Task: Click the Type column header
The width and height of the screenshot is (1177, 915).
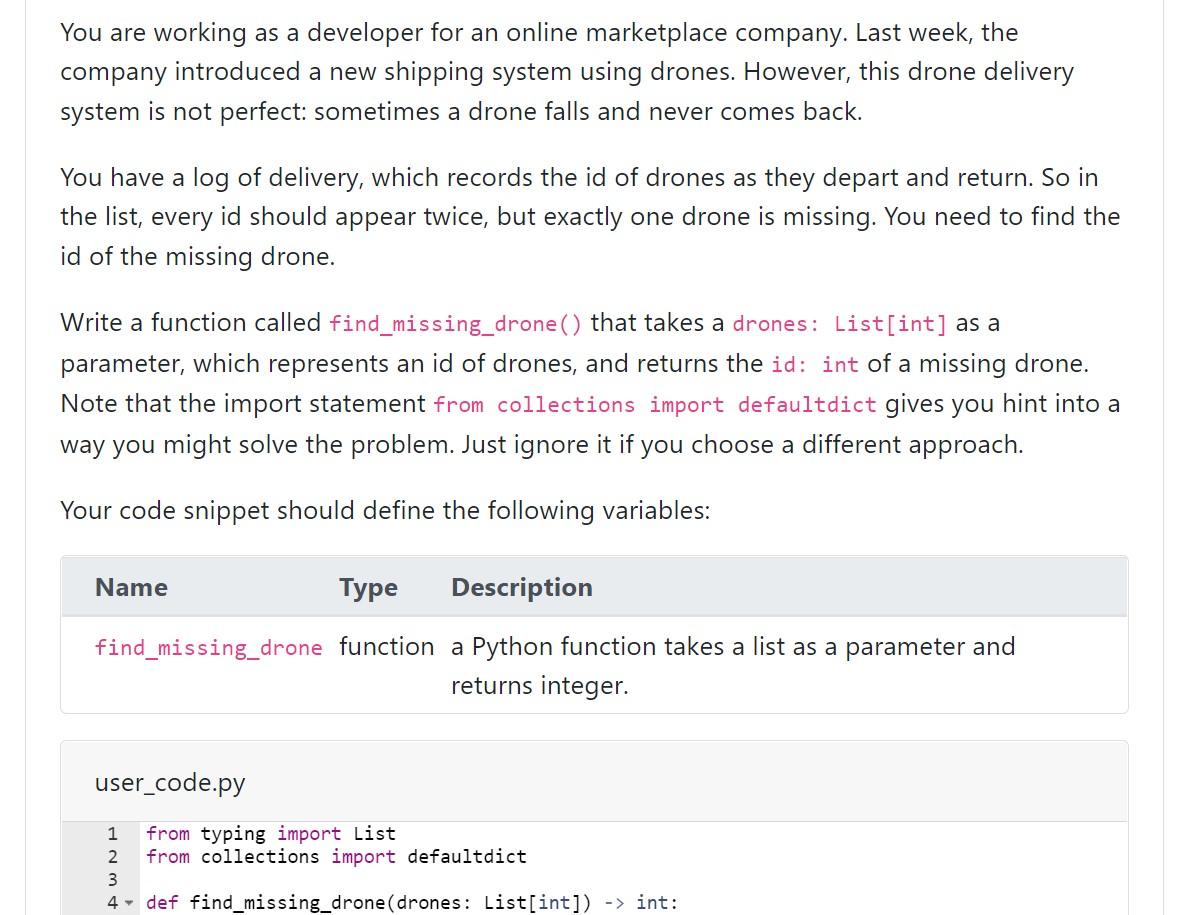Action: tap(367, 587)
